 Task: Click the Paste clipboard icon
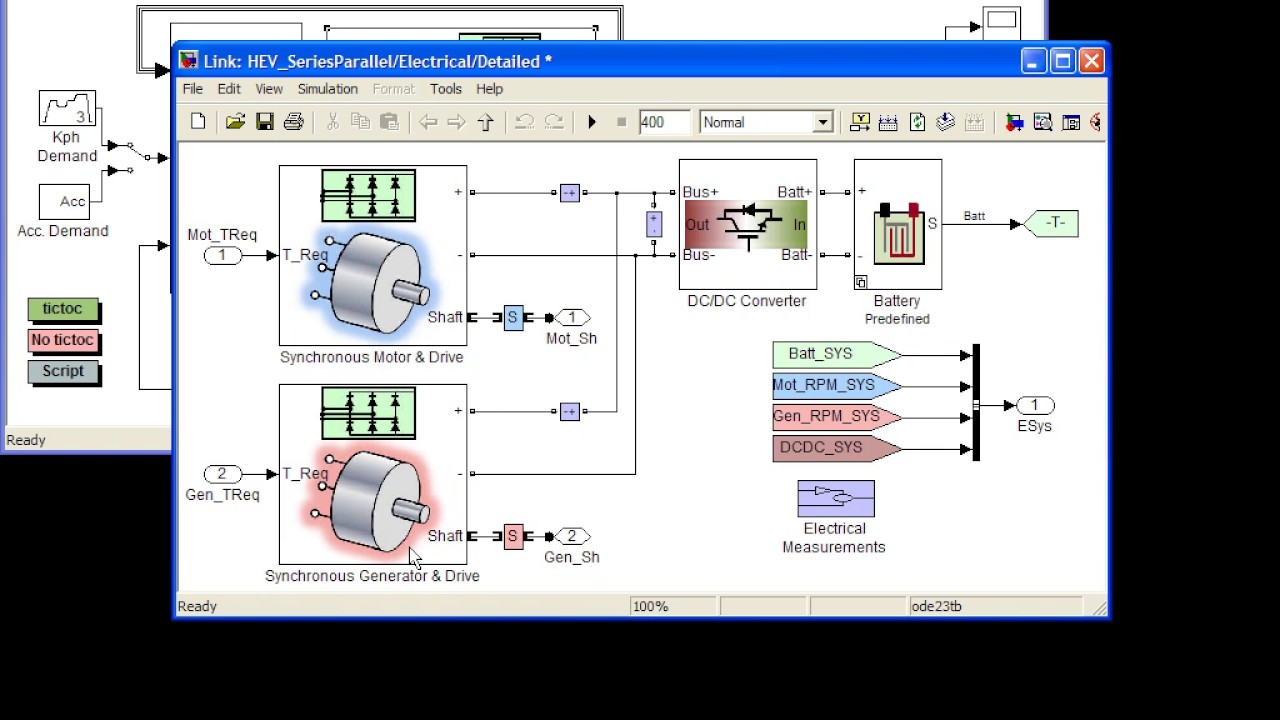tap(389, 122)
